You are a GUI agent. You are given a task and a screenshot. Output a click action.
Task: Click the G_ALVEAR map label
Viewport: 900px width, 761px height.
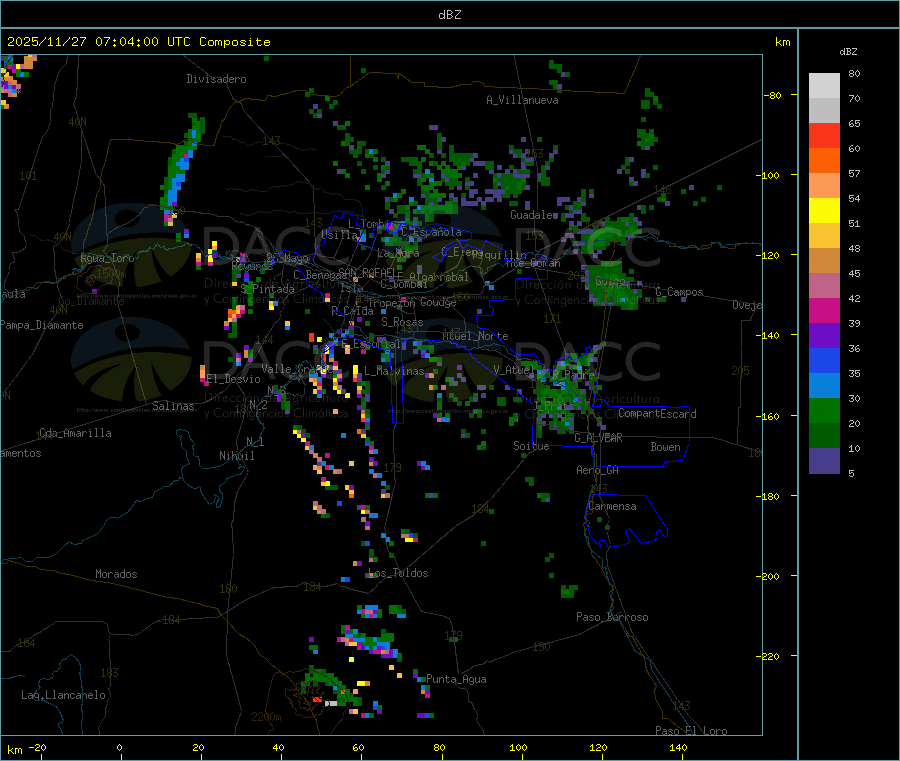[598, 438]
